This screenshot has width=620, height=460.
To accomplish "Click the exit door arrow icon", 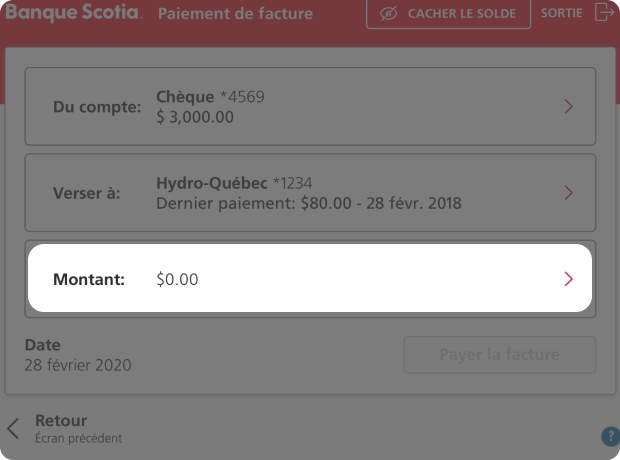I will (605, 12).
